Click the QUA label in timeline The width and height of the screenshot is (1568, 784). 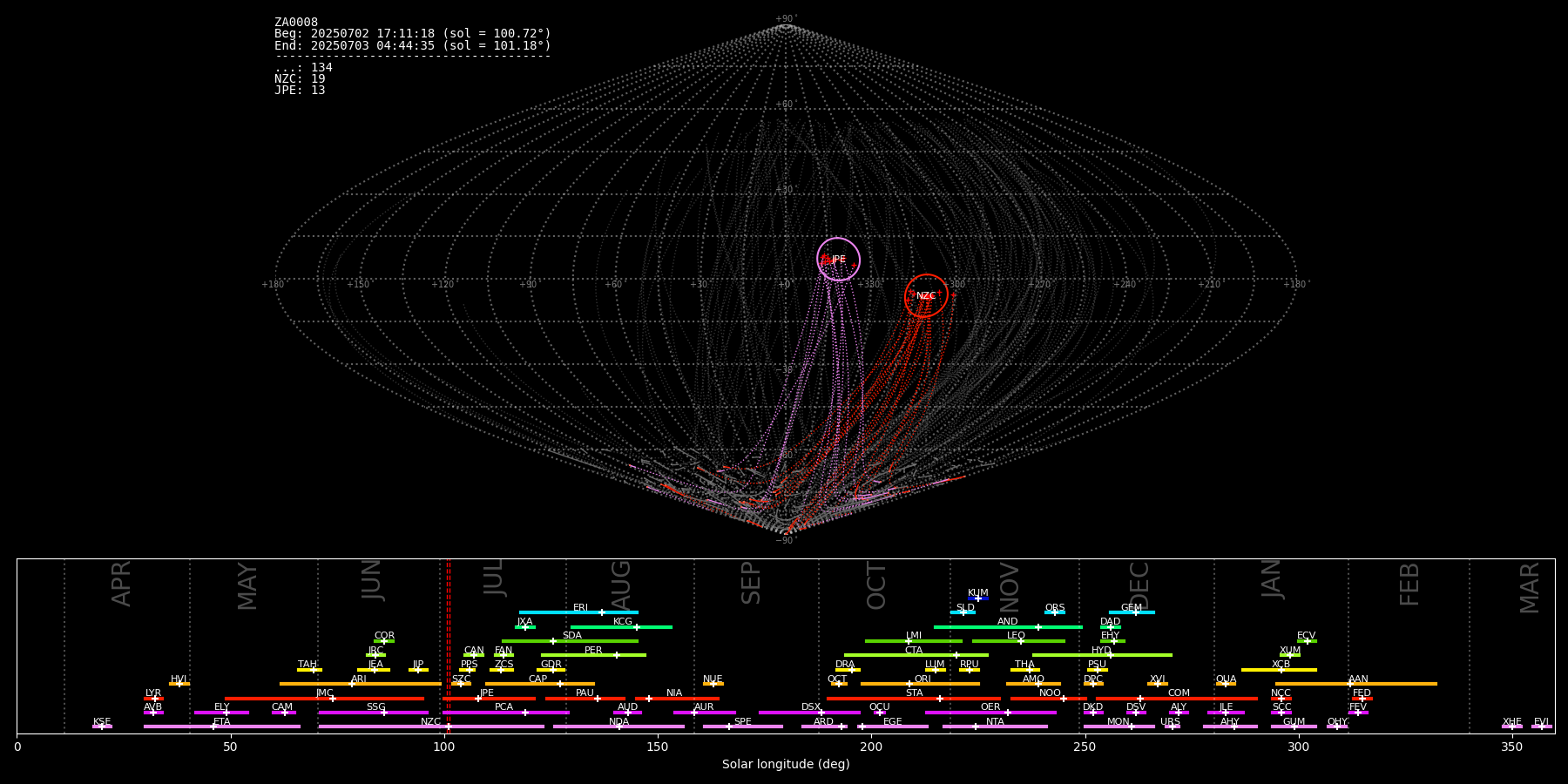pos(1226,679)
